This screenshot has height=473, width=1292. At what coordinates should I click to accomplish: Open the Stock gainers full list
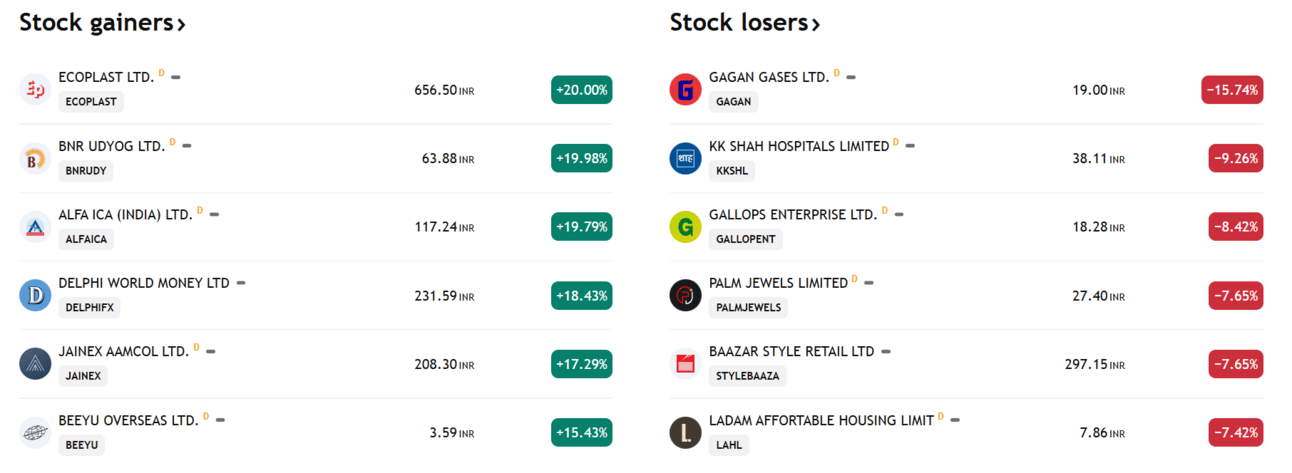(x=102, y=22)
